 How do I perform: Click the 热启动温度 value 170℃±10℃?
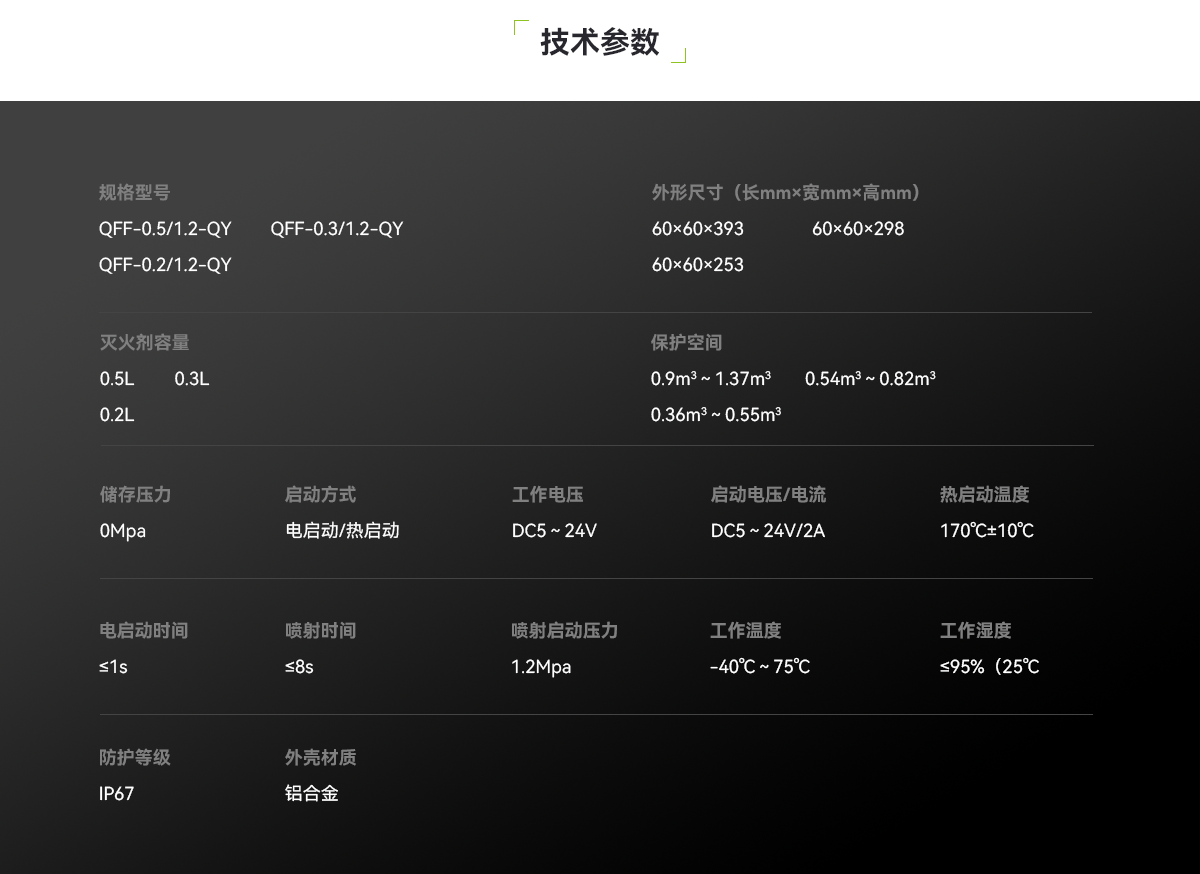coord(986,530)
